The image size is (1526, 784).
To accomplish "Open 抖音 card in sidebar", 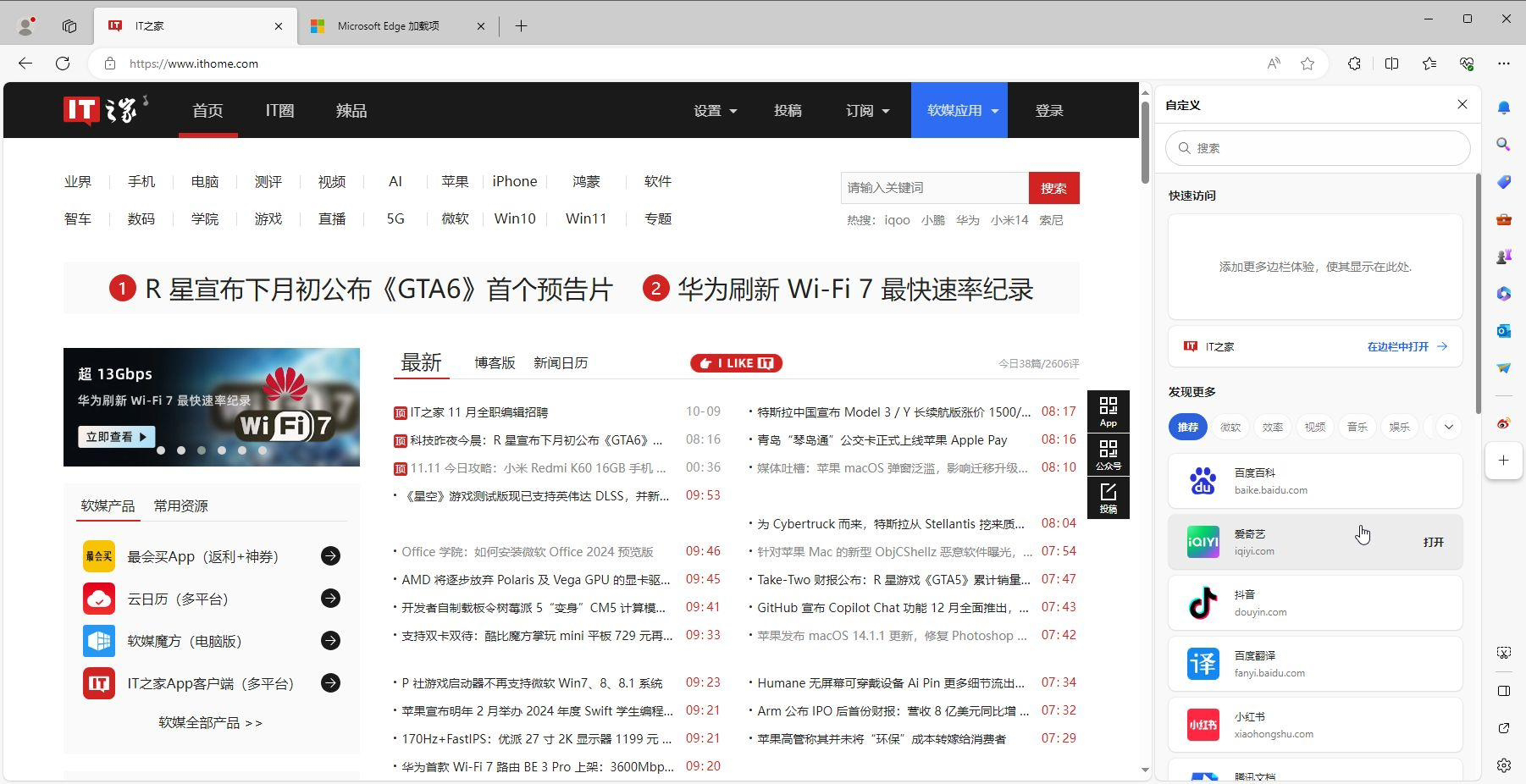I will coord(1315,603).
